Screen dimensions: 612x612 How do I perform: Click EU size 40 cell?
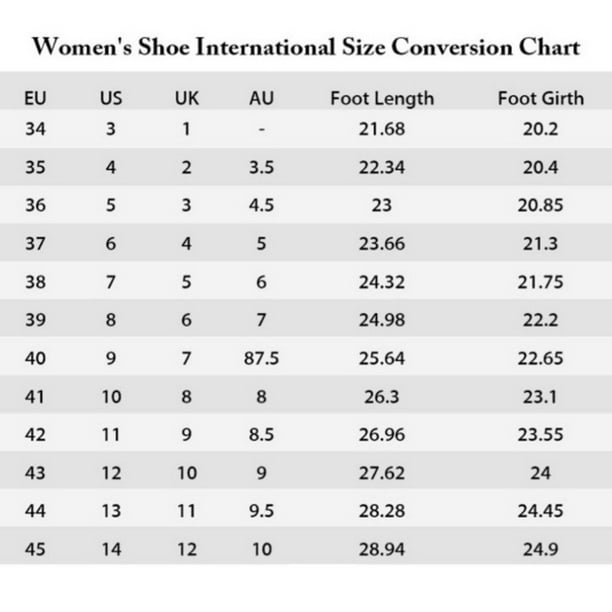(35, 358)
